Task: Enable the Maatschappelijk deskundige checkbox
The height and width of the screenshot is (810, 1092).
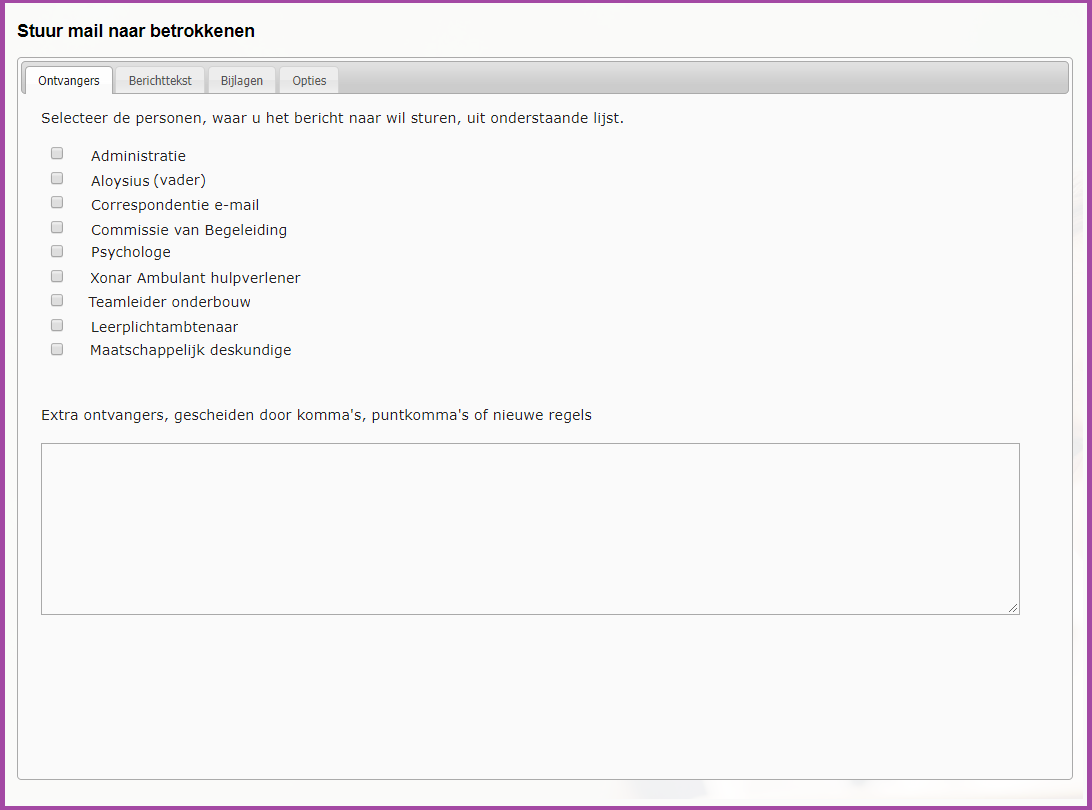Action: click(57, 349)
